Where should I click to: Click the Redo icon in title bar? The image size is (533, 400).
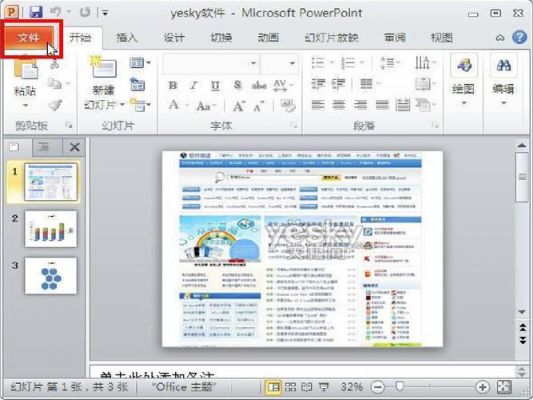coord(85,12)
